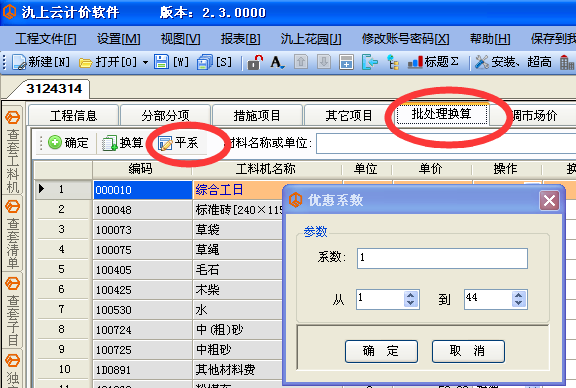Select the 3124314 document tab
The height and width of the screenshot is (388, 576).
tap(54, 89)
